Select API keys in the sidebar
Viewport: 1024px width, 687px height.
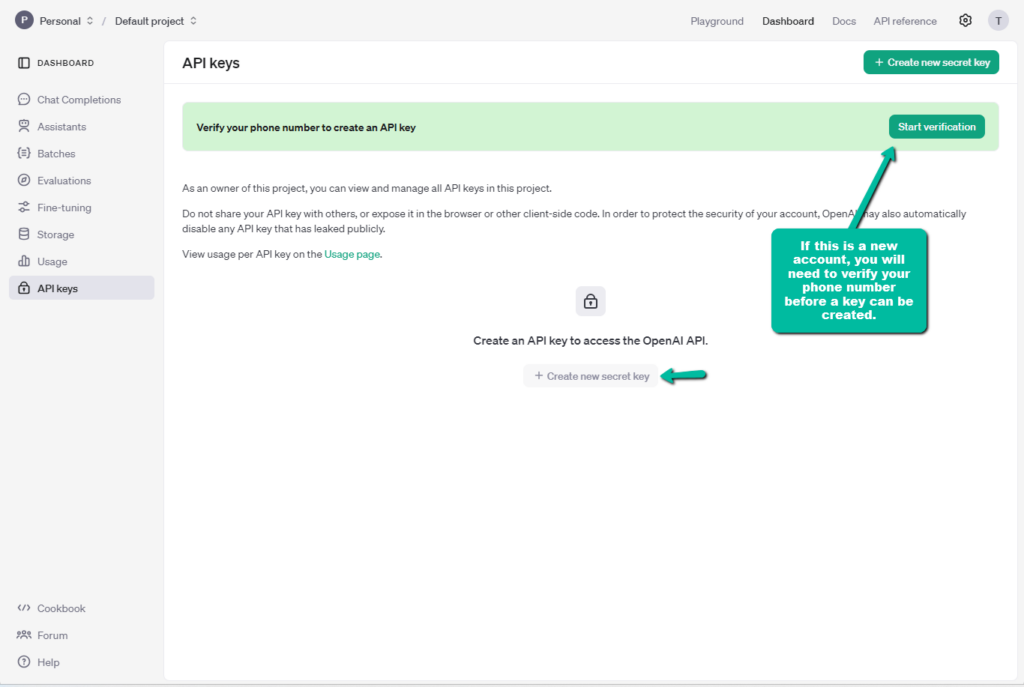(82, 288)
